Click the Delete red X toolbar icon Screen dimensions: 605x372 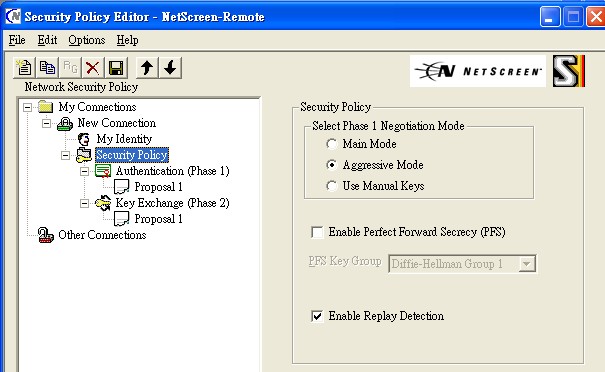click(93, 68)
